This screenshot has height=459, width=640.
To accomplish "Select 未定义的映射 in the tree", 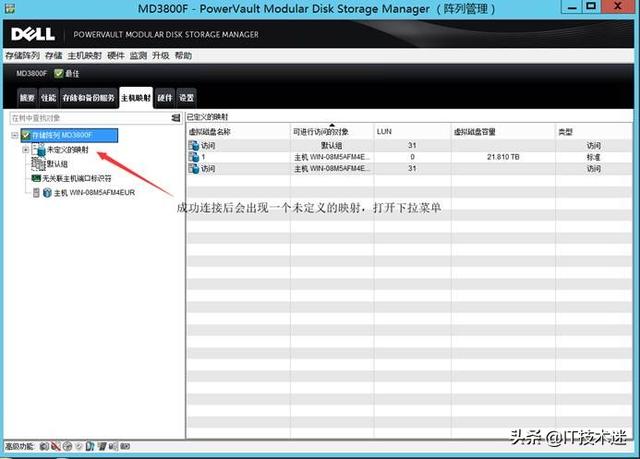I will click(x=68, y=150).
